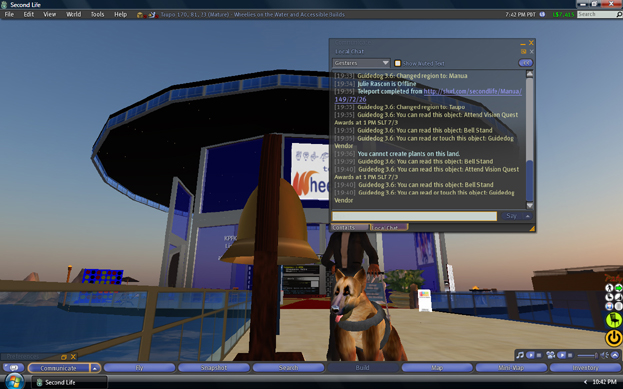The image size is (623, 389).
Task: Click the chat history scrollbar down arrow
Action: pyautogui.click(x=529, y=205)
